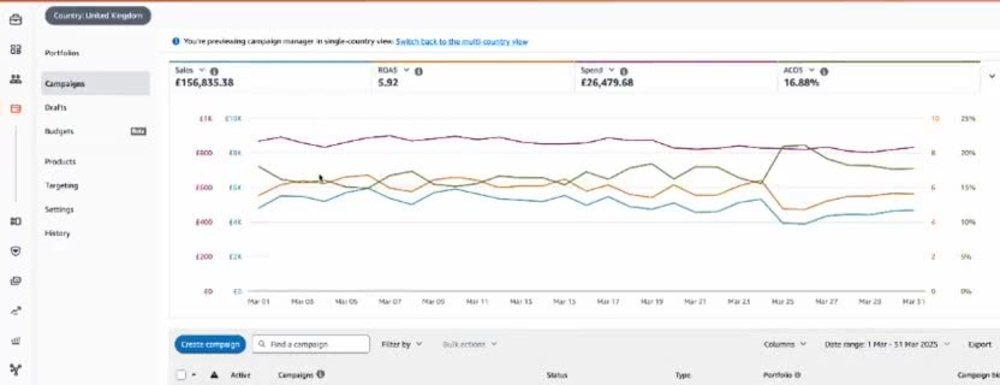Open the Spend metric dropdown
This screenshot has width=1000, height=385.
(x=611, y=70)
